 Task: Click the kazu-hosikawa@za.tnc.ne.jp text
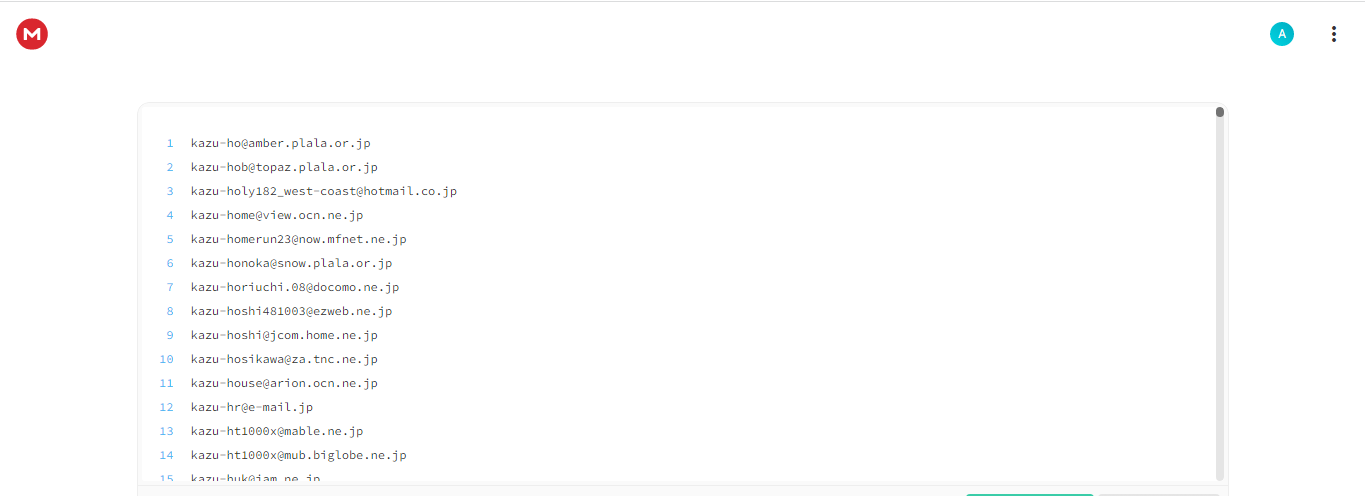[x=284, y=359]
